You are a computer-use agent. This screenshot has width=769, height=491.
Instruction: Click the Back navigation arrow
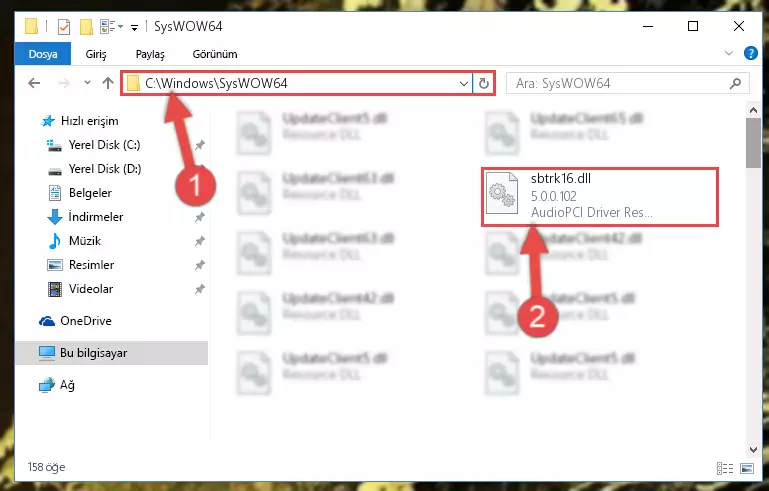click(x=34, y=83)
